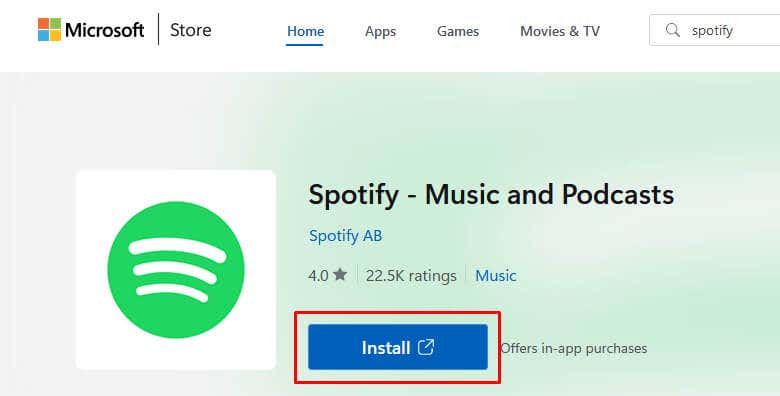Go to the Games tab

(x=458, y=31)
